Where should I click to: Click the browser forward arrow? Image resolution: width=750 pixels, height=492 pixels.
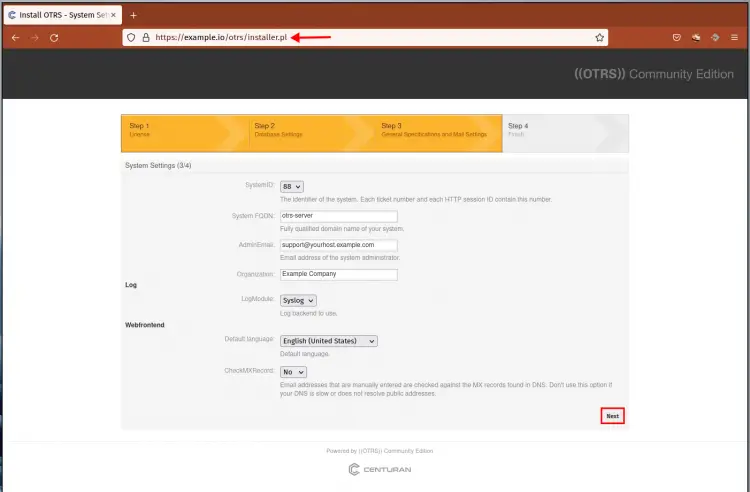tap(34, 37)
